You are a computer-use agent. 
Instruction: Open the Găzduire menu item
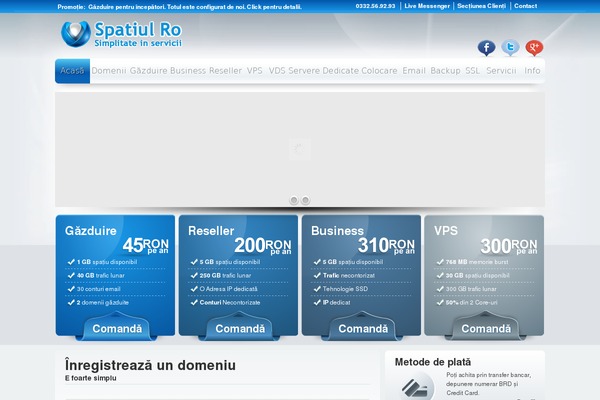(x=148, y=71)
